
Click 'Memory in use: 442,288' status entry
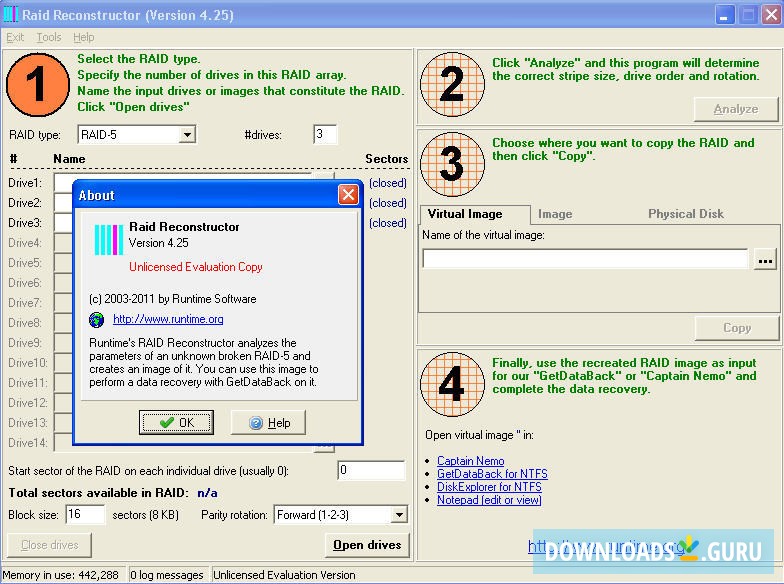coord(60,575)
